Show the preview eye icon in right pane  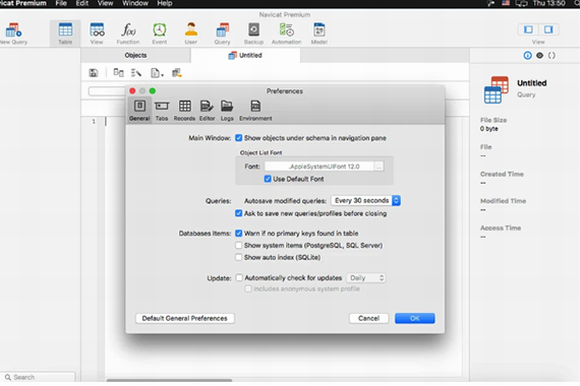tap(540, 55)
